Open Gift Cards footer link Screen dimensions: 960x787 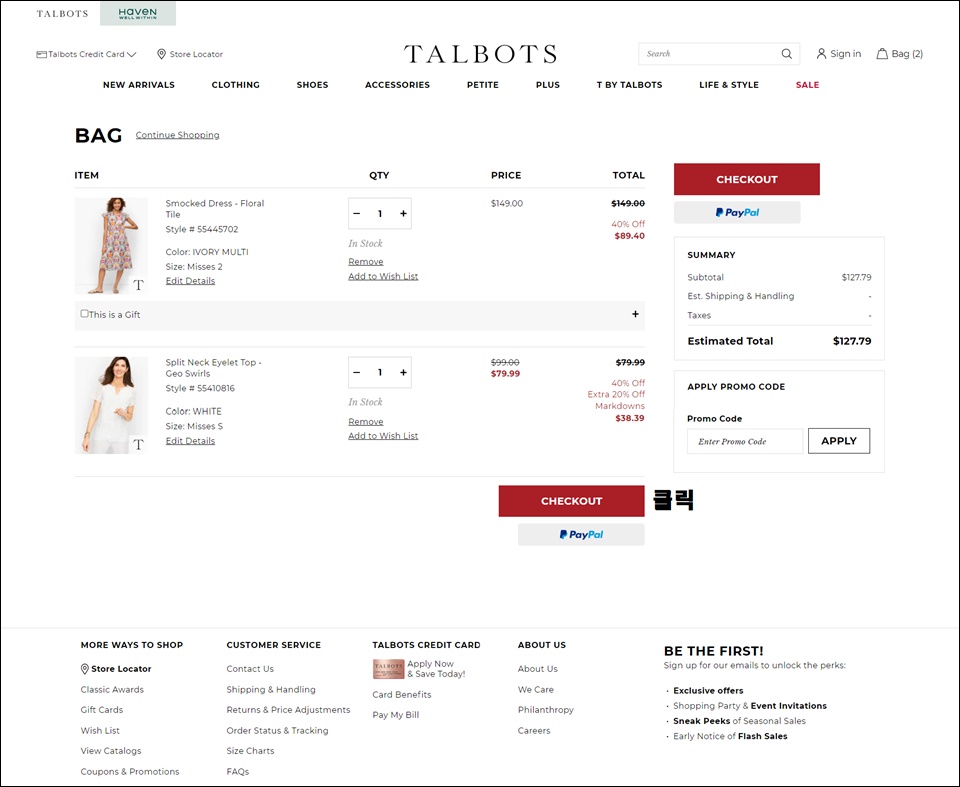click(102, 710)
